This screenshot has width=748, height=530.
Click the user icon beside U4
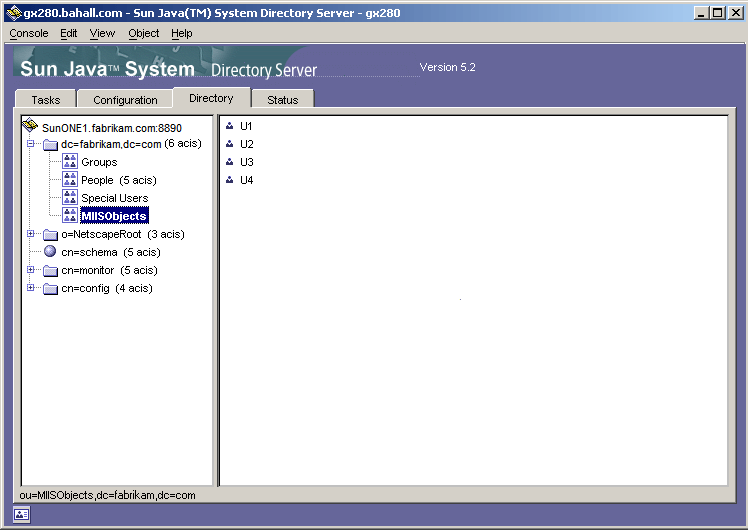click(x=229, y=180)
